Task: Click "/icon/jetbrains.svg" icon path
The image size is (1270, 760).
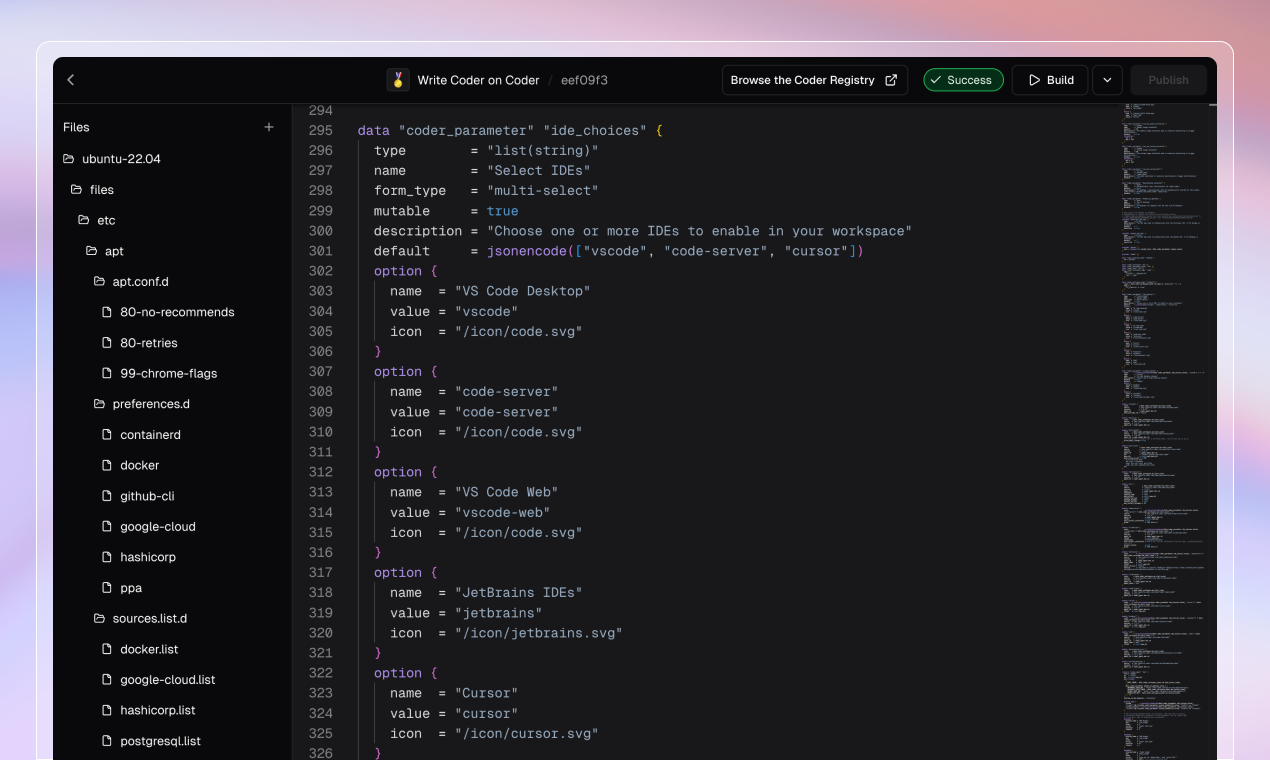Action: pyautogui.click(x=539, y=633)
